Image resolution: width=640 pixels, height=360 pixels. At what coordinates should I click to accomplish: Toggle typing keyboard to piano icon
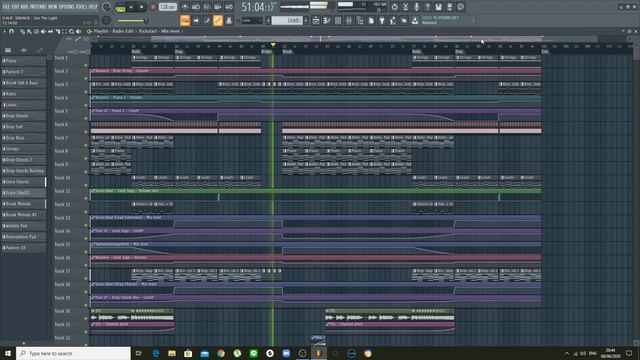pyautogui.click(x=185, y=20)
